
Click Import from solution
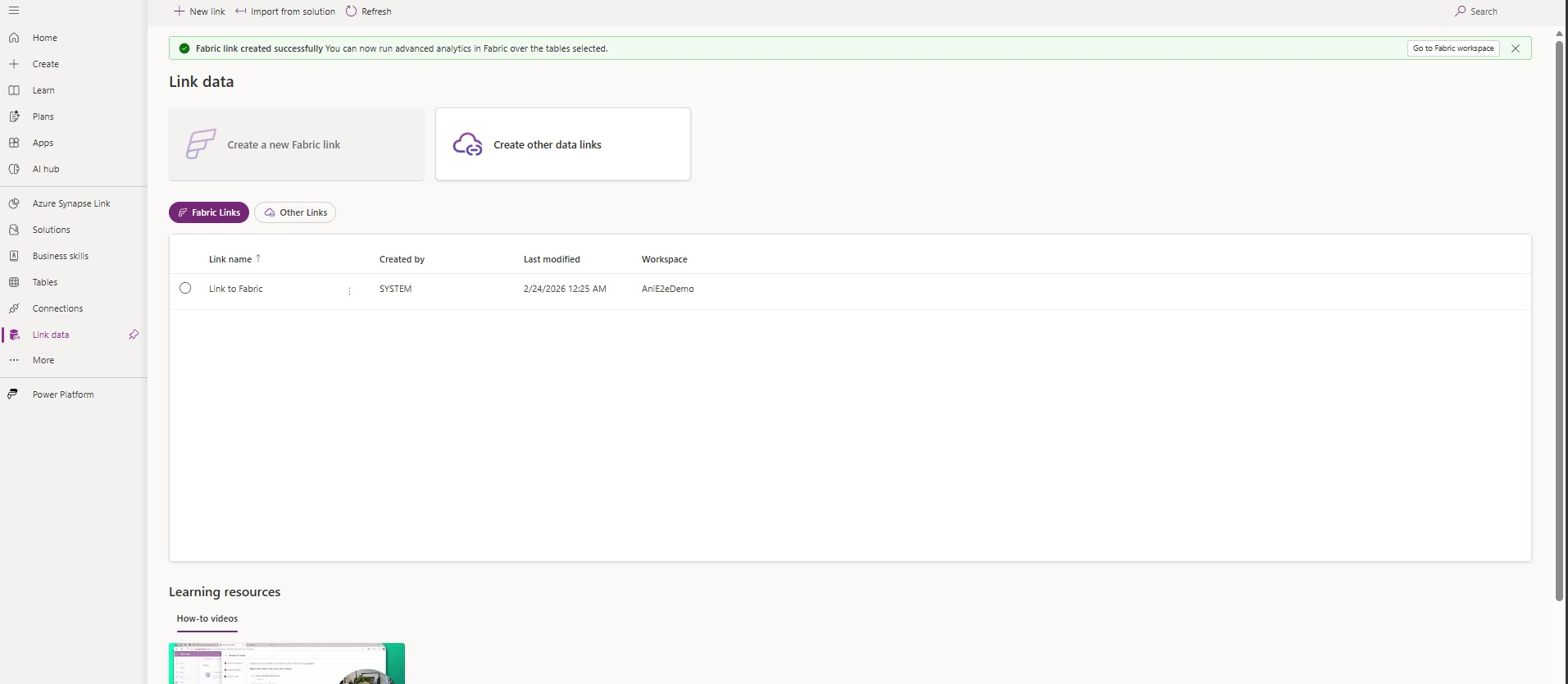tap(285, 11)
